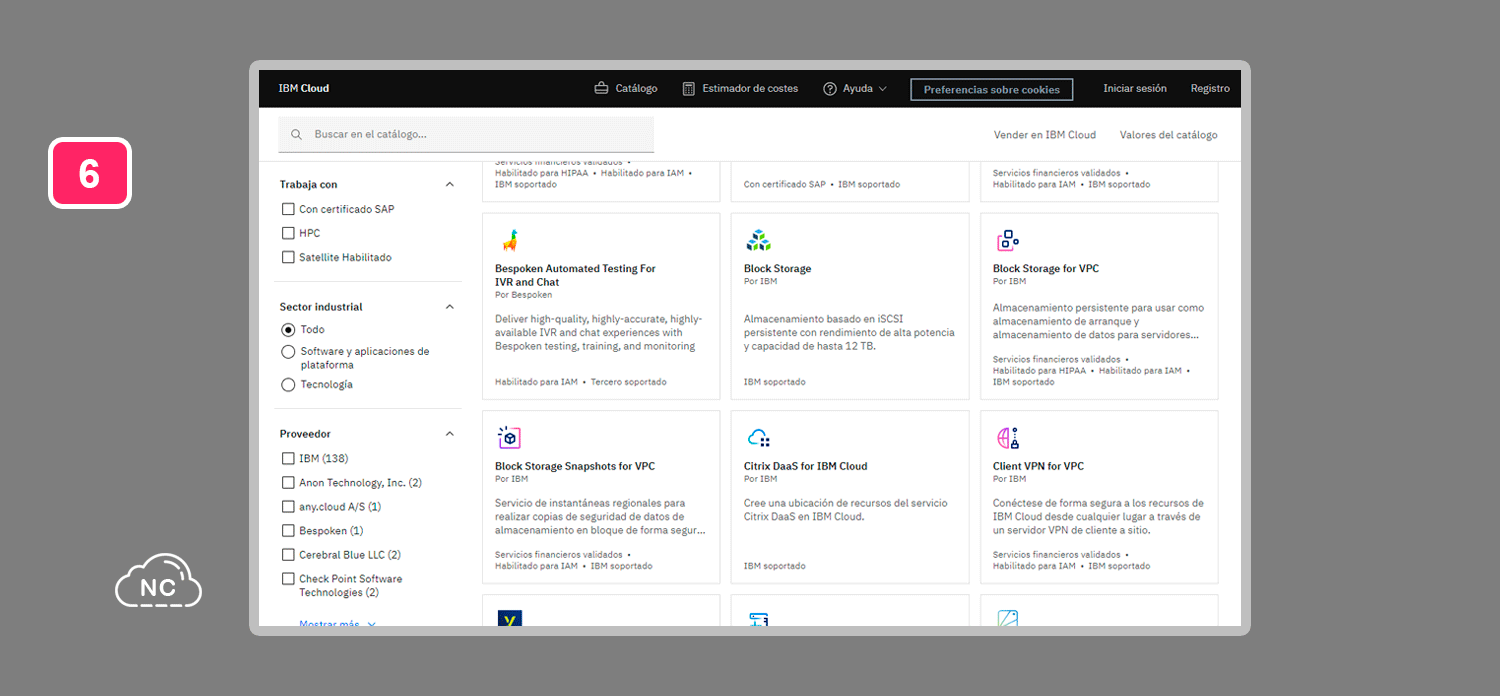Check the Bespoken (1) provider checkbox
This screenshot has height=696, width=1500.
pos(288,531)
